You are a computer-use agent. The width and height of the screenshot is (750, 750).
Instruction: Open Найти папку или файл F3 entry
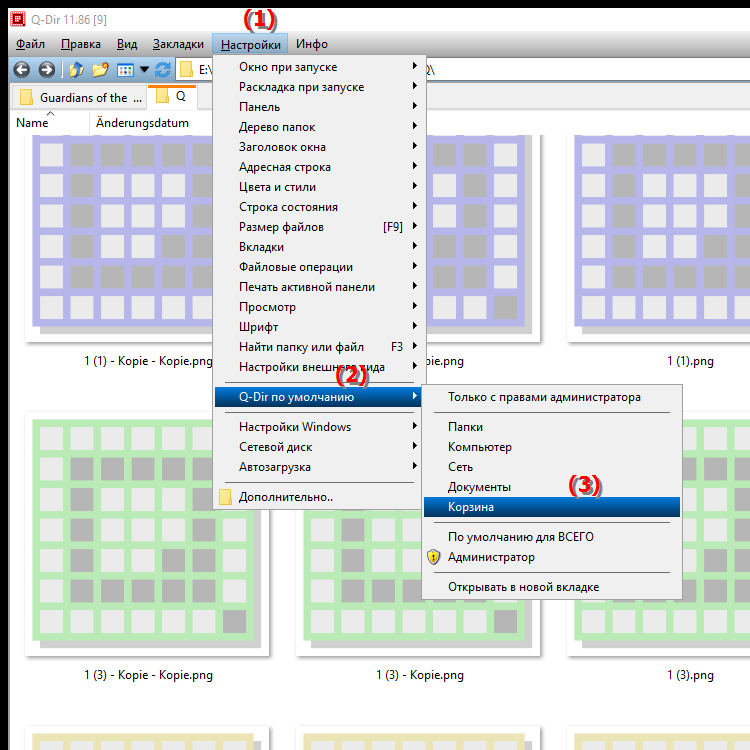(318, 347)
